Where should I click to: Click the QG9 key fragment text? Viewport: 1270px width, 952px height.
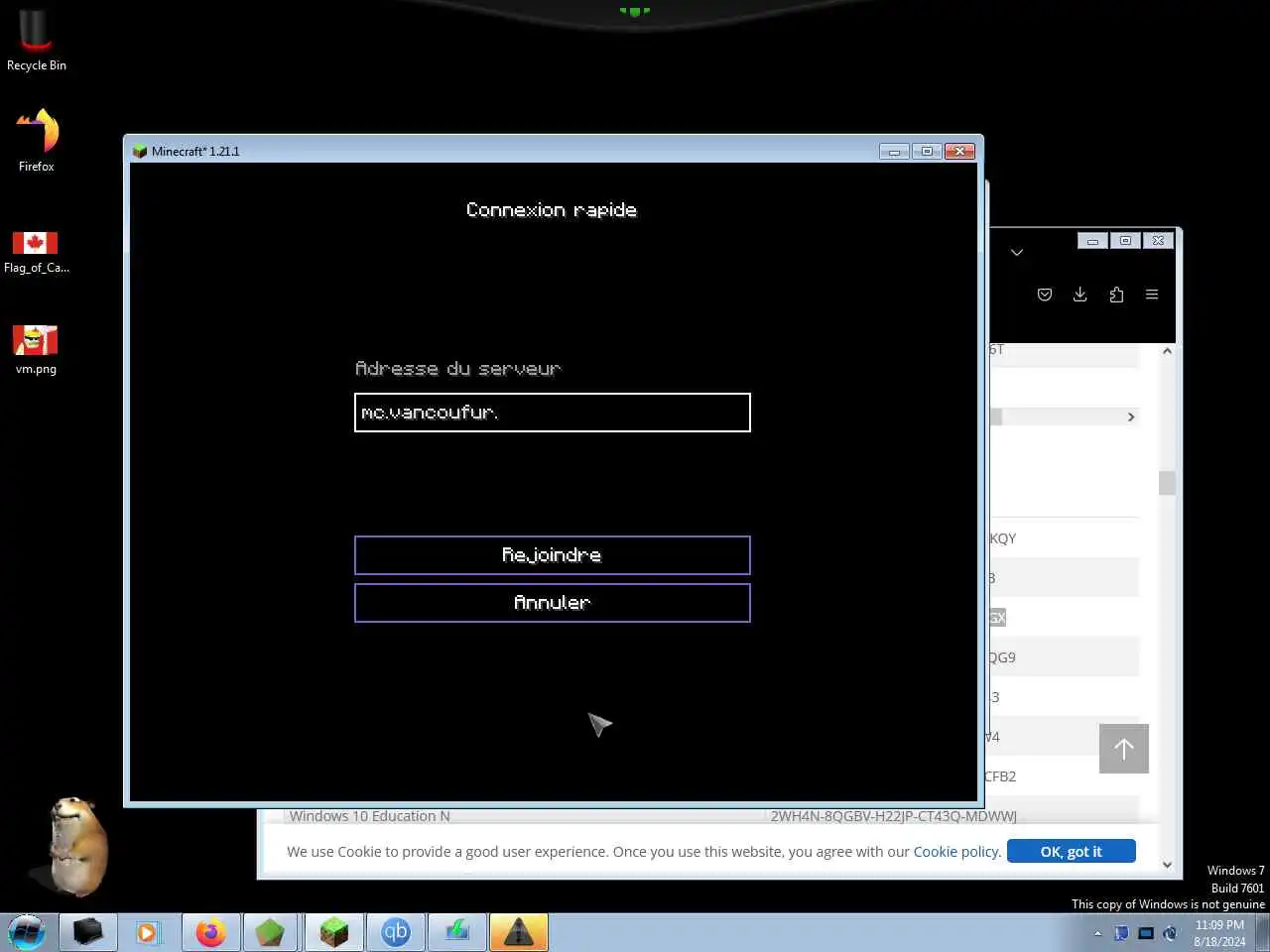pos(1002,657)
